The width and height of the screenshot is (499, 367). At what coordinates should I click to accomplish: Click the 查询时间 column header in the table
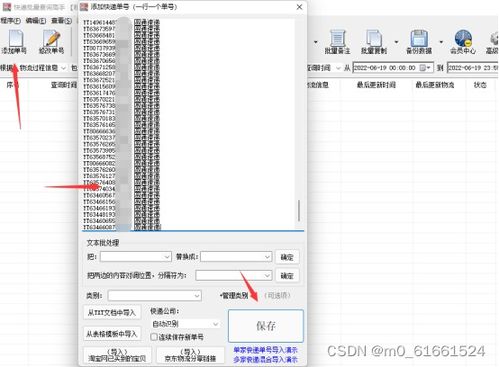click(64, 85)
